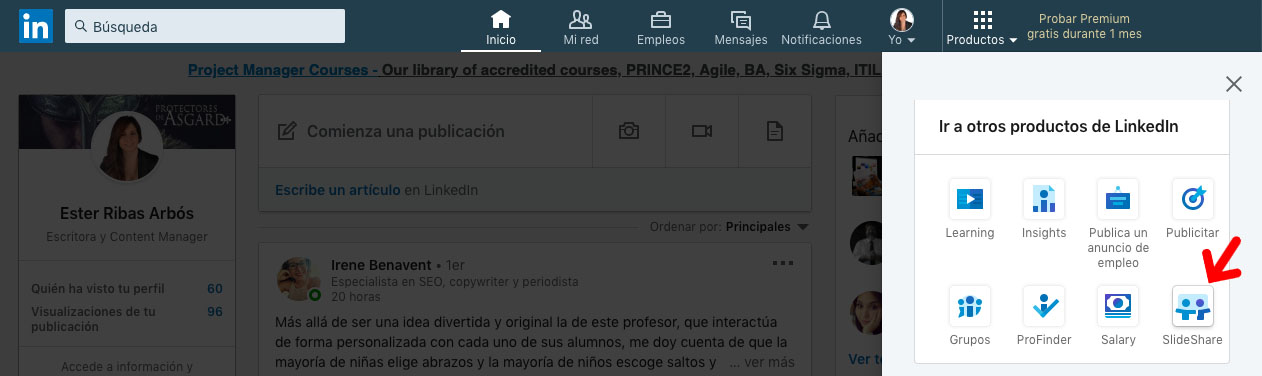Open the ProFinder product
Viewport: 1262px width, 376px height.
click(x=1044, y=316)
